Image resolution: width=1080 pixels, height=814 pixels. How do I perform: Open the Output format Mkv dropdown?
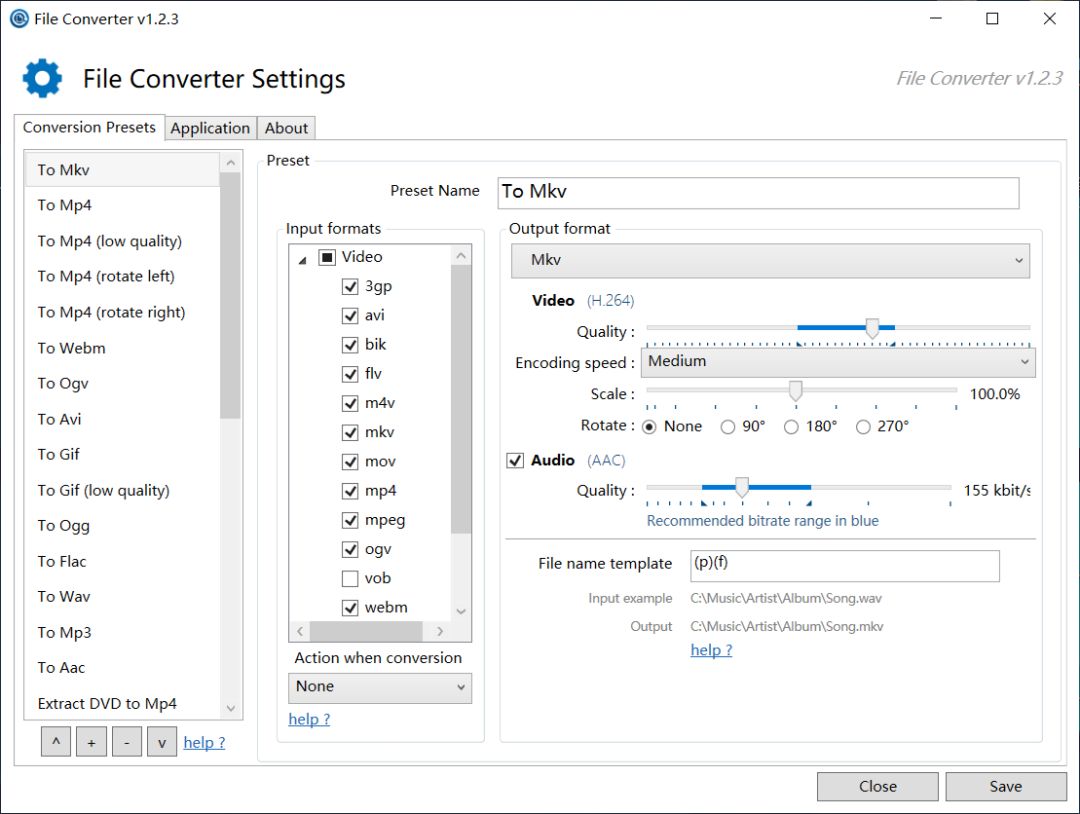[769, 260]
